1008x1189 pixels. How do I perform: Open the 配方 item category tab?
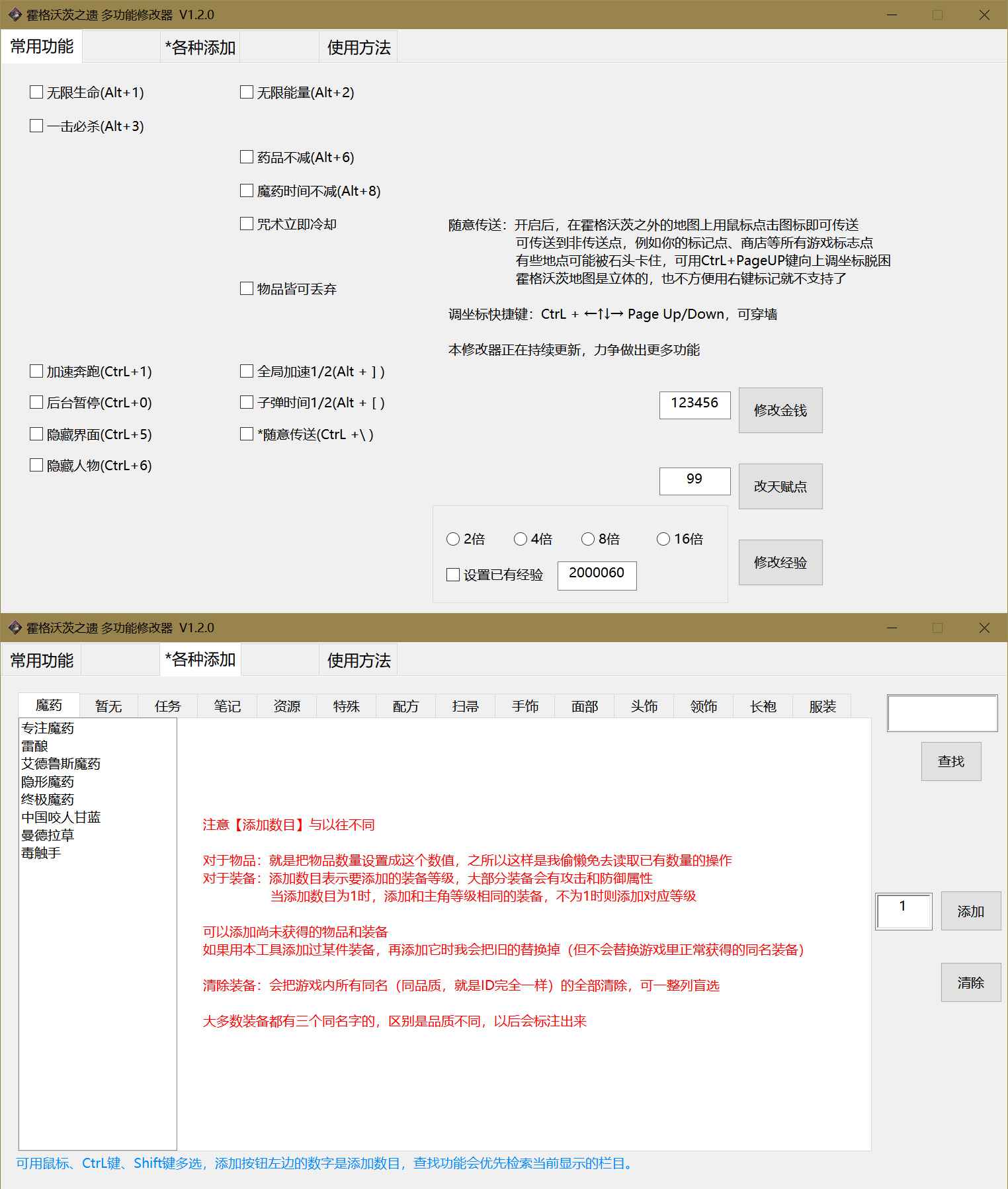pyautogui.click(x=405, y=706)
